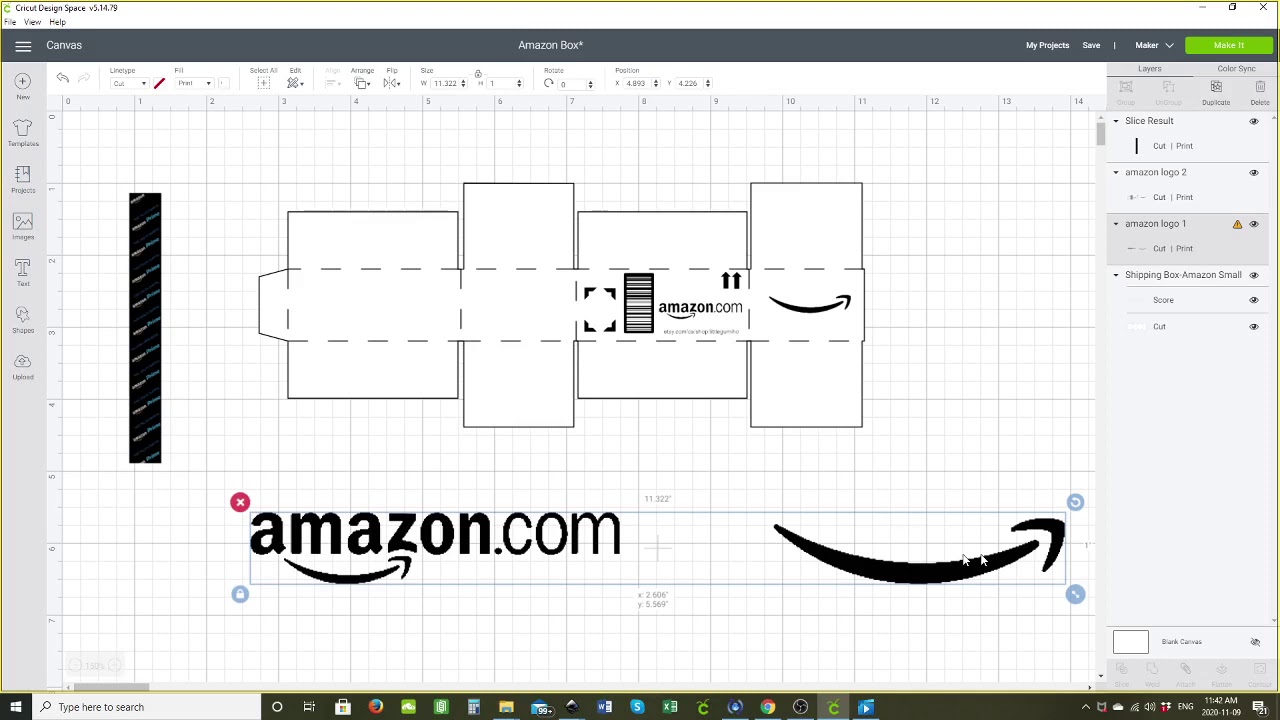
Task: Click the Canvas title label
Action: [x=63, y=45]
